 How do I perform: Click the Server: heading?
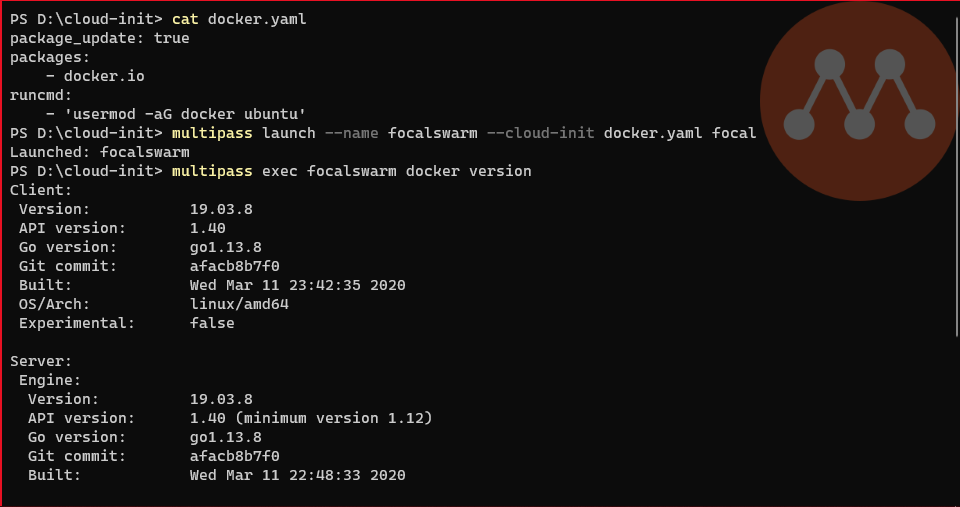coord(41,361)
